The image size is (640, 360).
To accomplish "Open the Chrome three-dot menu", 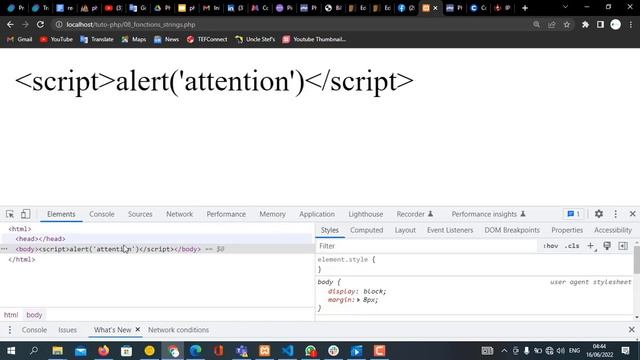I will [631, 24].
